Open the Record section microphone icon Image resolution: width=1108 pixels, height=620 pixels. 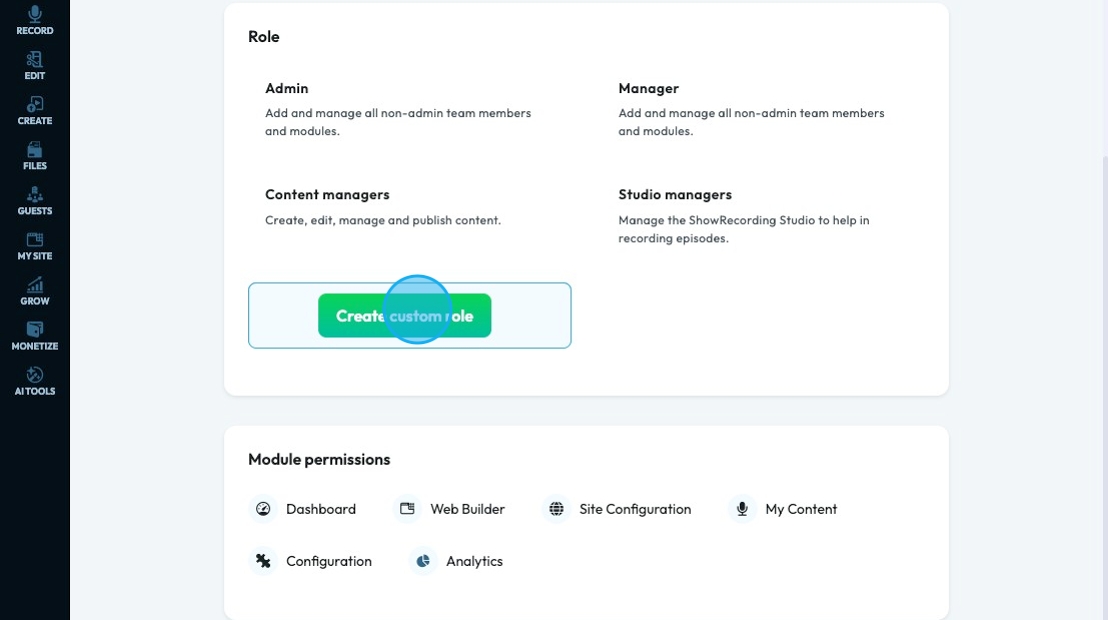pos(35,15)
